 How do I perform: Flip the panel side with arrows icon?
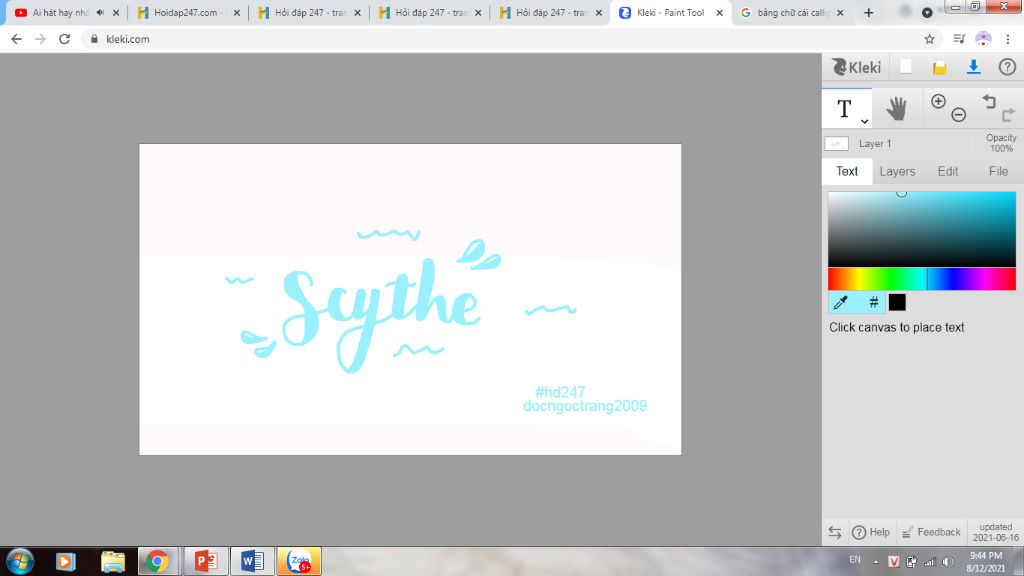point(835,532)
